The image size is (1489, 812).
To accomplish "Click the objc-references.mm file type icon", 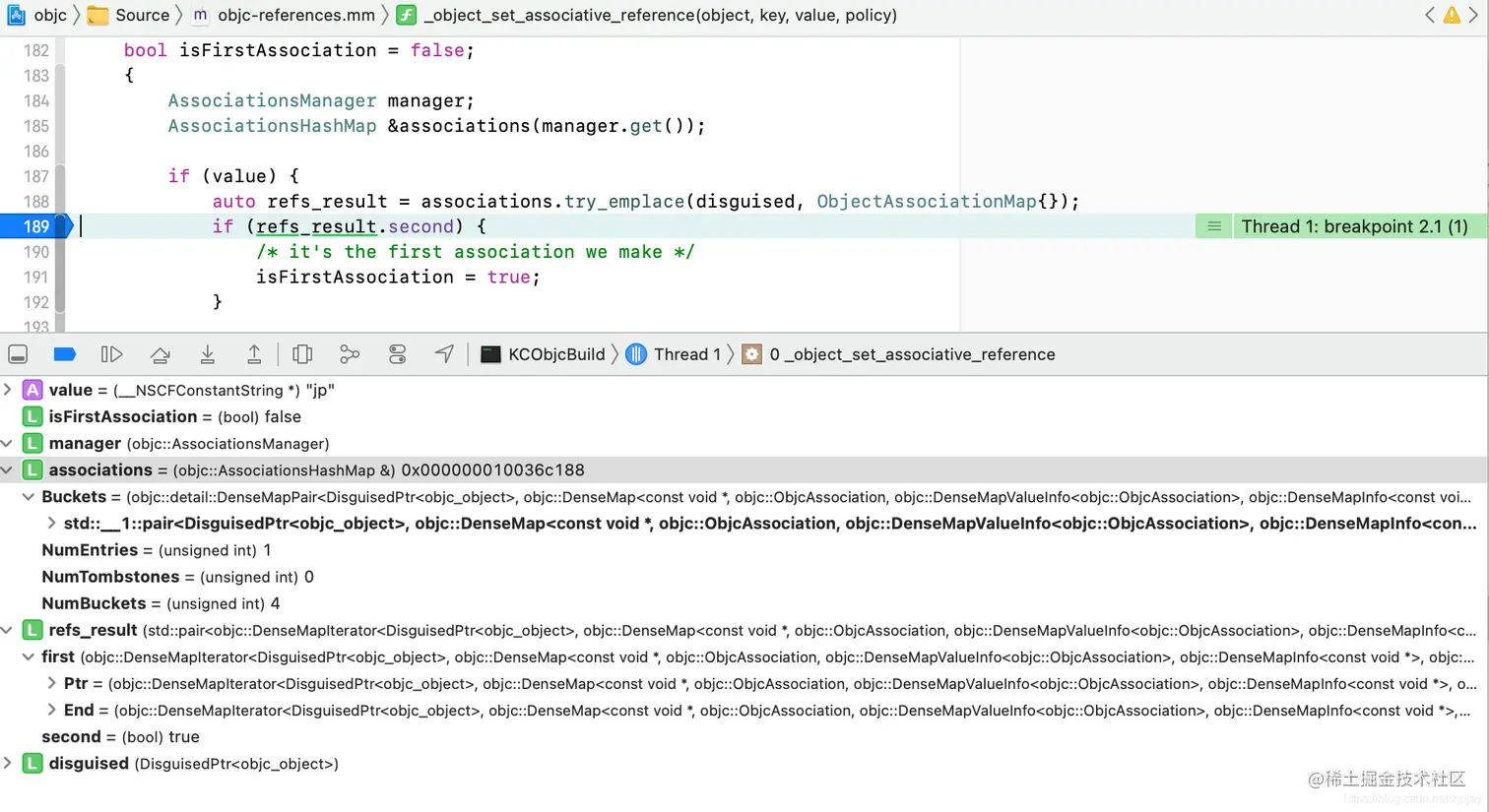I will click(x=200, y=15).
